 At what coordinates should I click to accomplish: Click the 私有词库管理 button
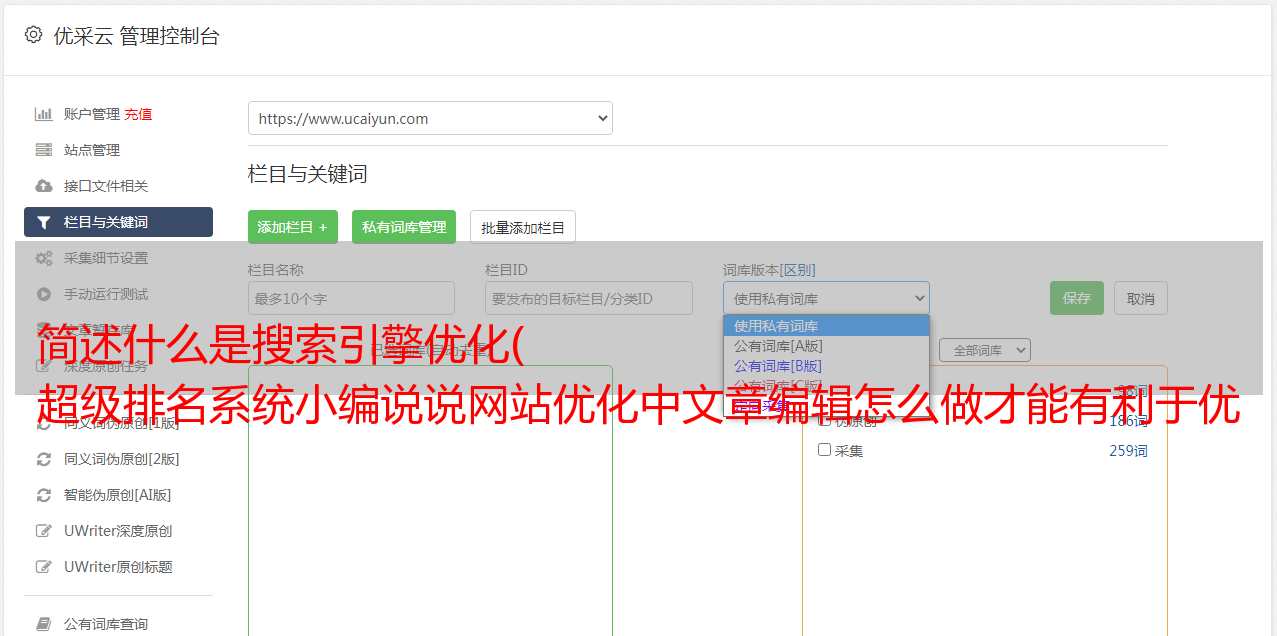[404, 227]
